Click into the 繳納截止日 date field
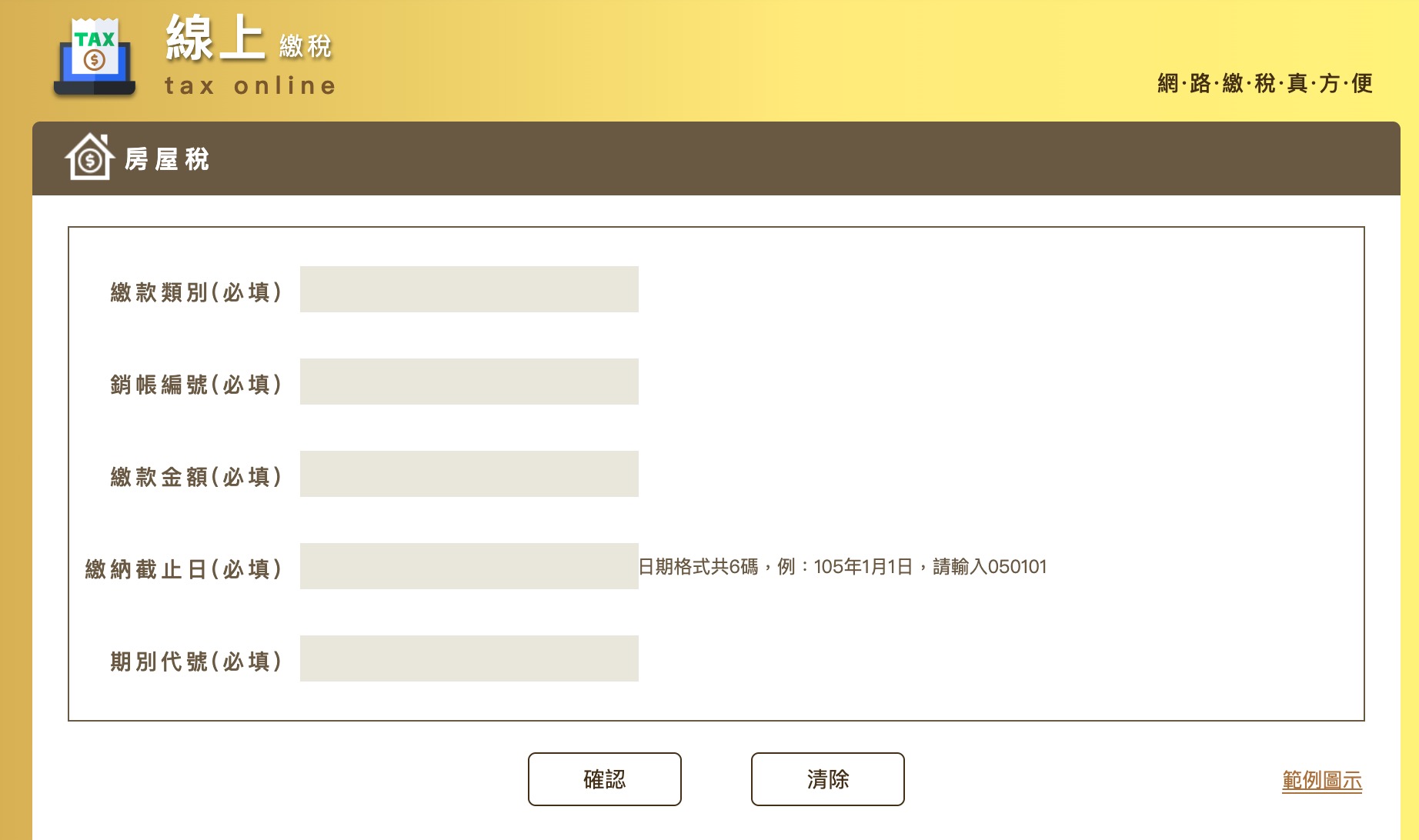Image resolution: width=1419 pixels, height=840 pixels. coord(469,566)
